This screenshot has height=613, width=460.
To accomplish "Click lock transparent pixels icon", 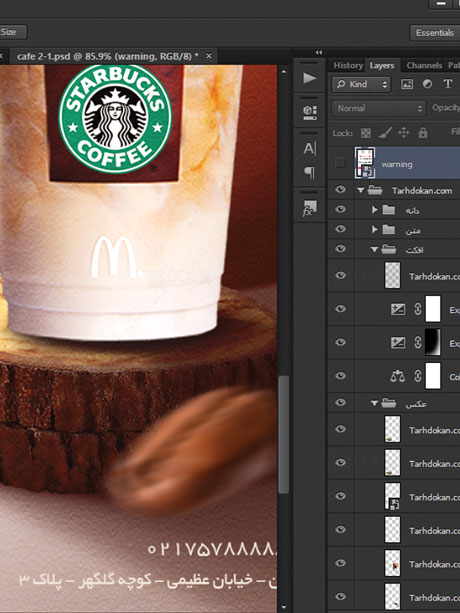I will (366, 133).
